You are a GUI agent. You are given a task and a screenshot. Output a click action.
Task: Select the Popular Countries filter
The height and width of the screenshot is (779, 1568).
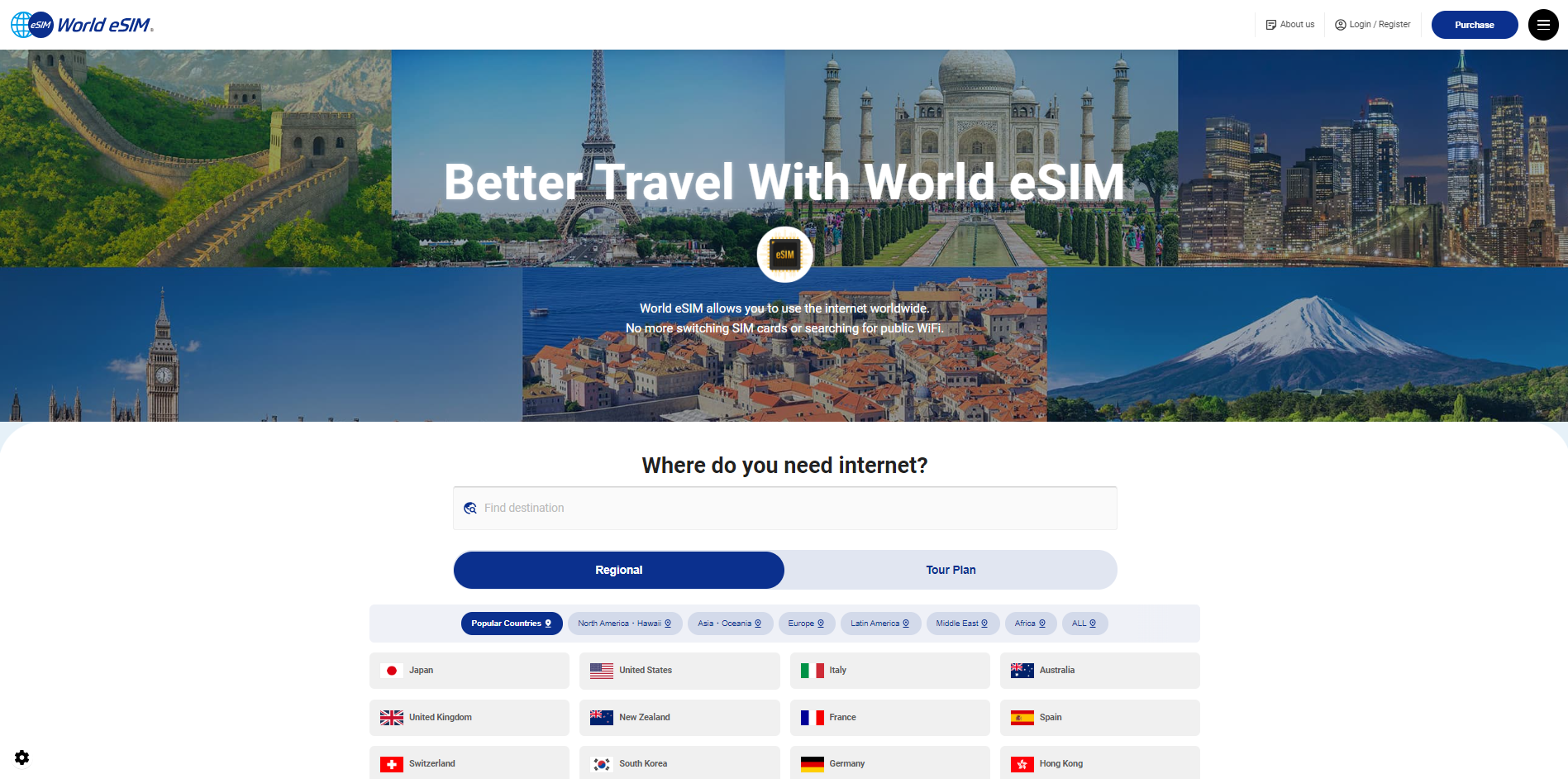coord(512,624)
